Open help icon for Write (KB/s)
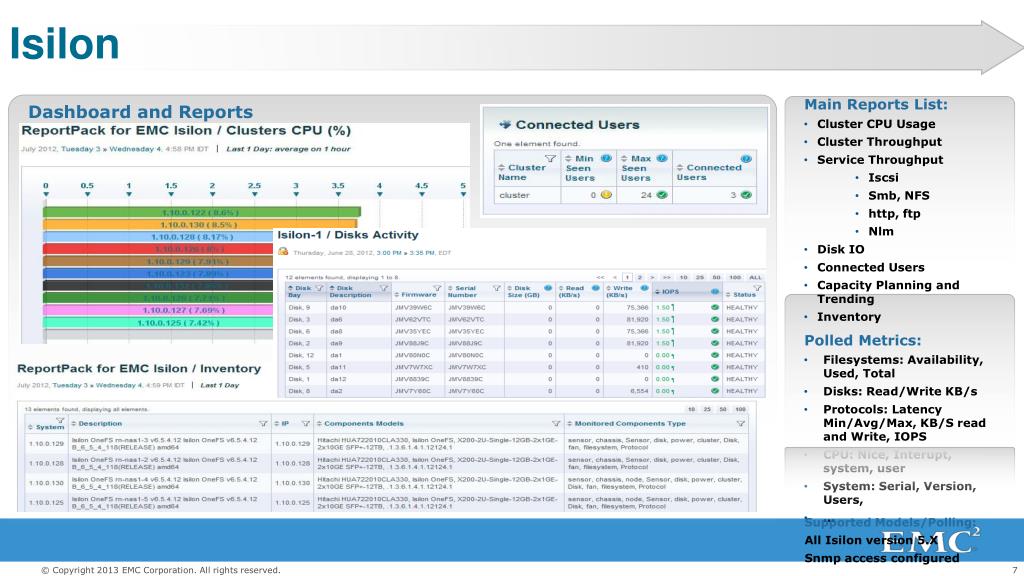1024x576 pixels. point(645,288)
